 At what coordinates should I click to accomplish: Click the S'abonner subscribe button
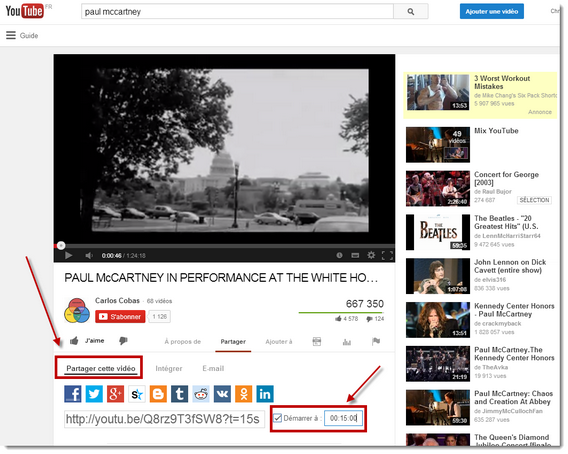tap(120, 317)
